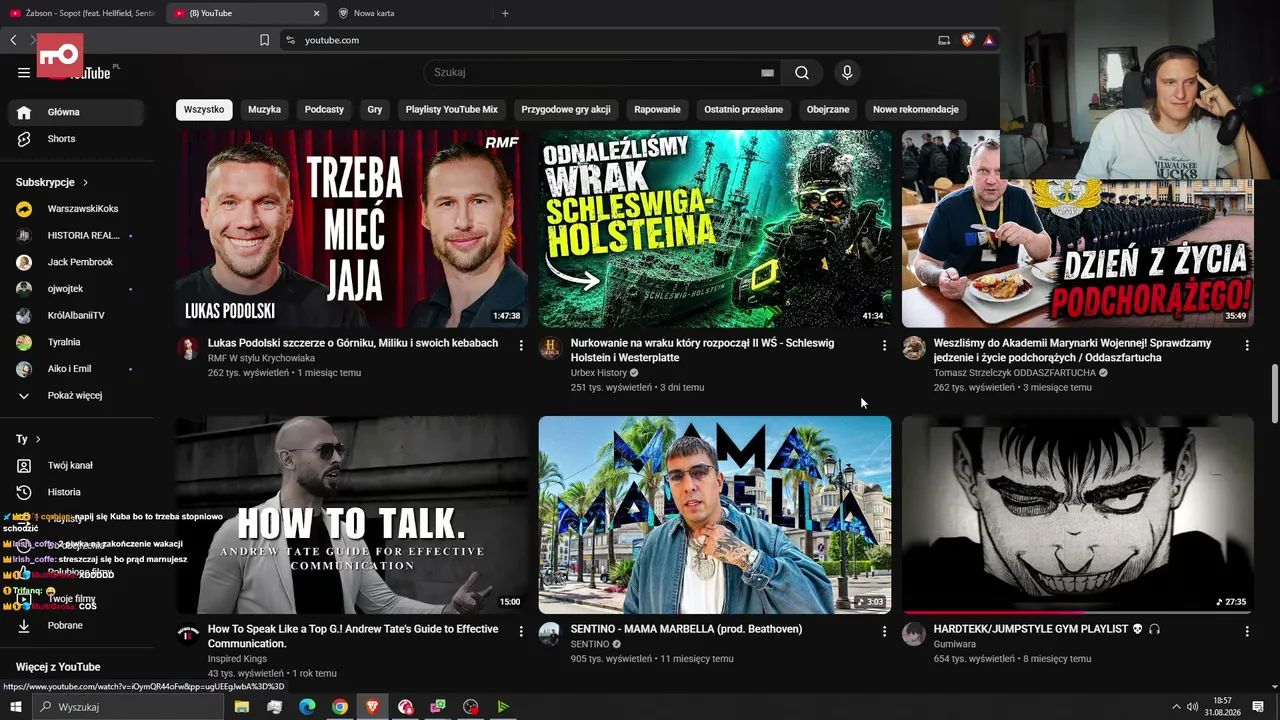Select the Ostatnio przesłane filter chip
The height and width of the screenshot is (720, 1280).
[x=744, y=109]
